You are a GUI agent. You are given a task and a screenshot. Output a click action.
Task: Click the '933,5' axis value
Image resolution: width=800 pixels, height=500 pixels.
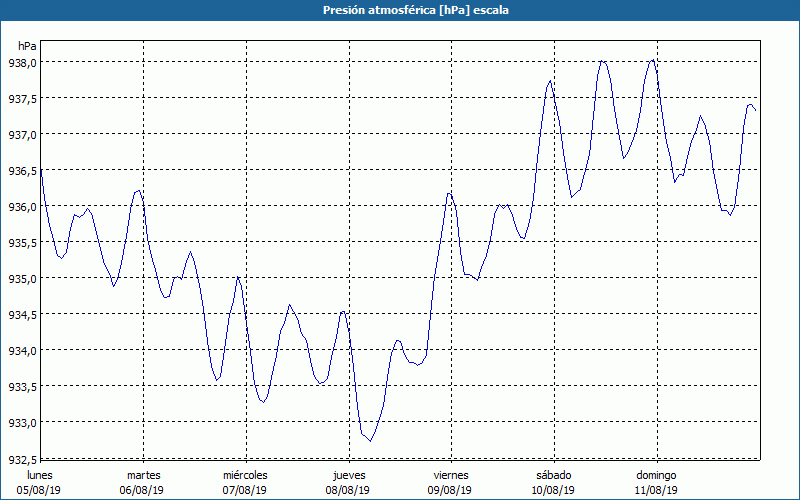coord(22,387)
